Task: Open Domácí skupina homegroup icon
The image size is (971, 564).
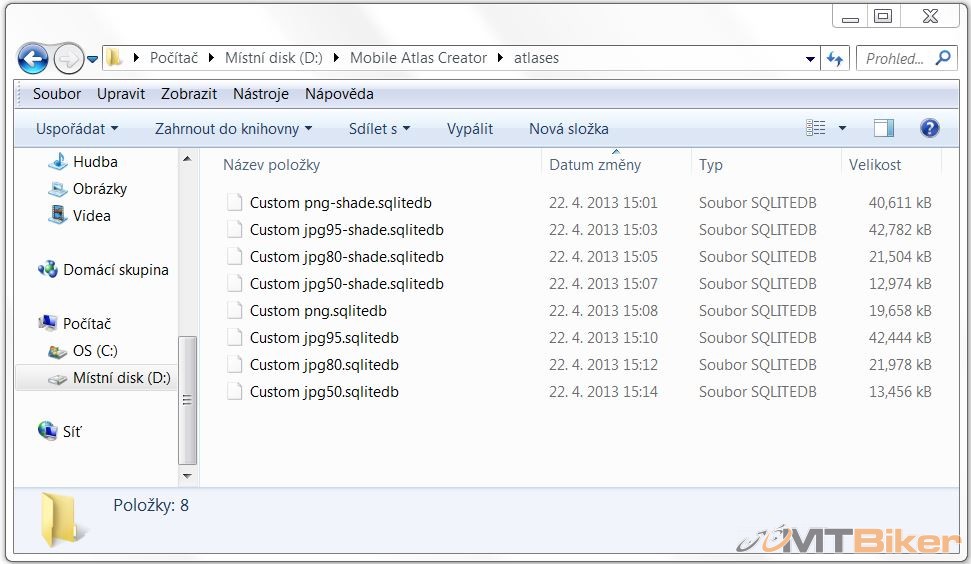Action: pos(47,270)
